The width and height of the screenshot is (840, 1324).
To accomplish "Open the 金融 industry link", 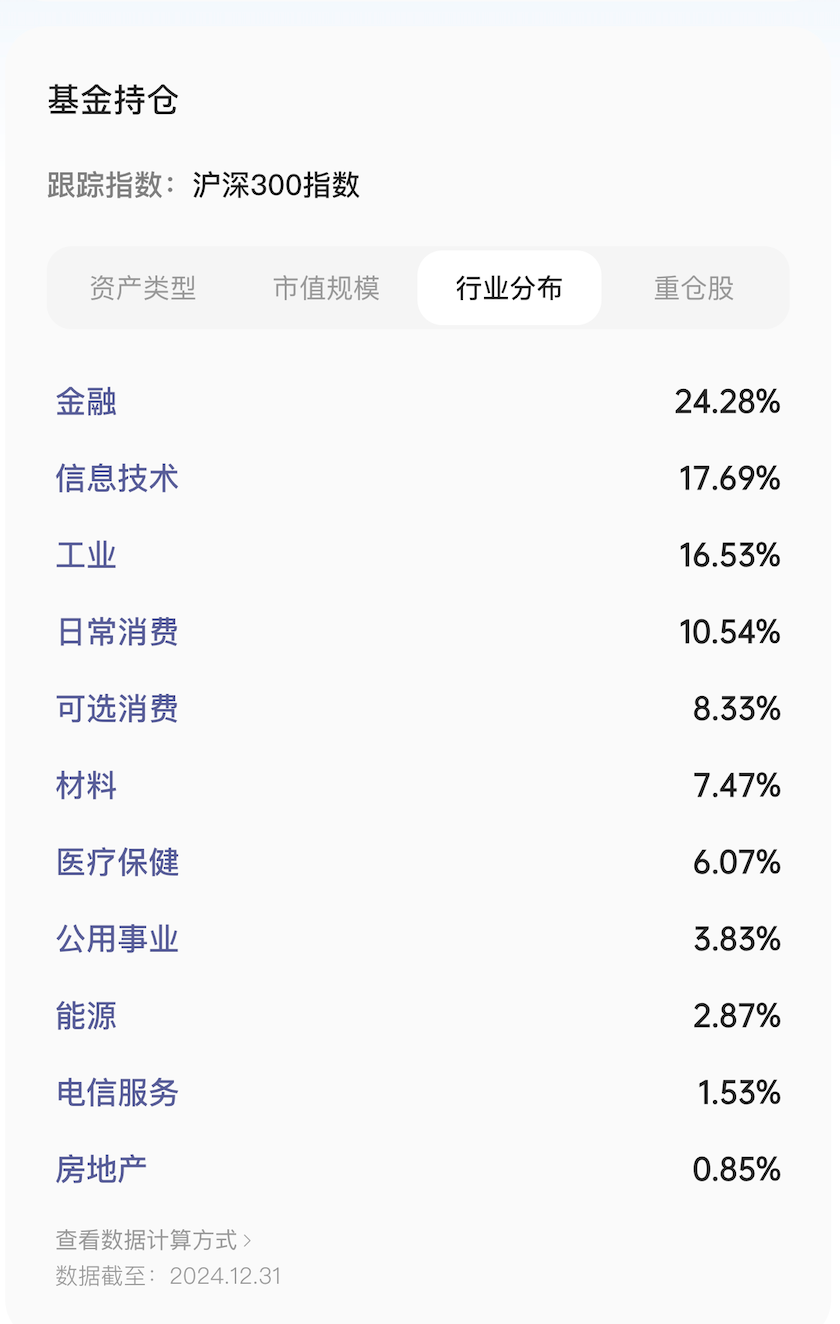I will (x=86, y=402).
